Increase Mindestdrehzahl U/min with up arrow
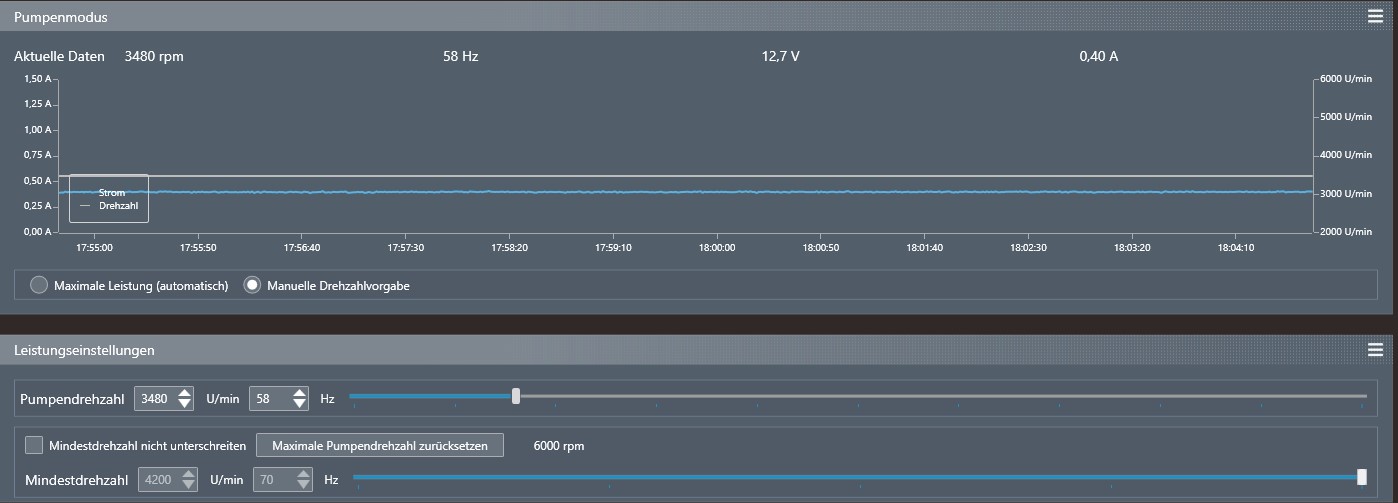This screenshot has height=503, width=1398. pyautogui.click(x=188, y=475)
